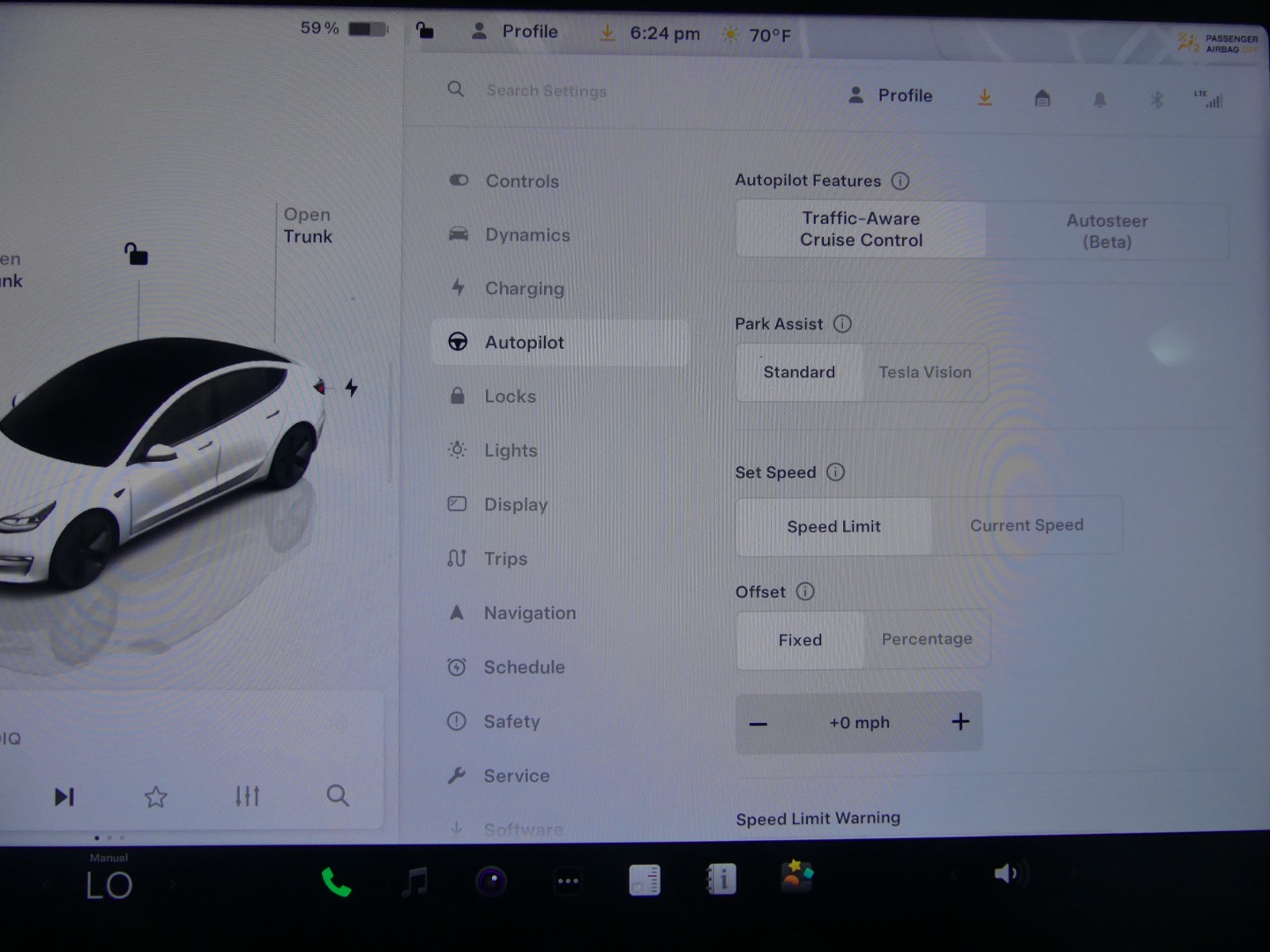Open the Profile dropdown in settings header
This screenshot has height=952, width=1270.
(891, 95)
